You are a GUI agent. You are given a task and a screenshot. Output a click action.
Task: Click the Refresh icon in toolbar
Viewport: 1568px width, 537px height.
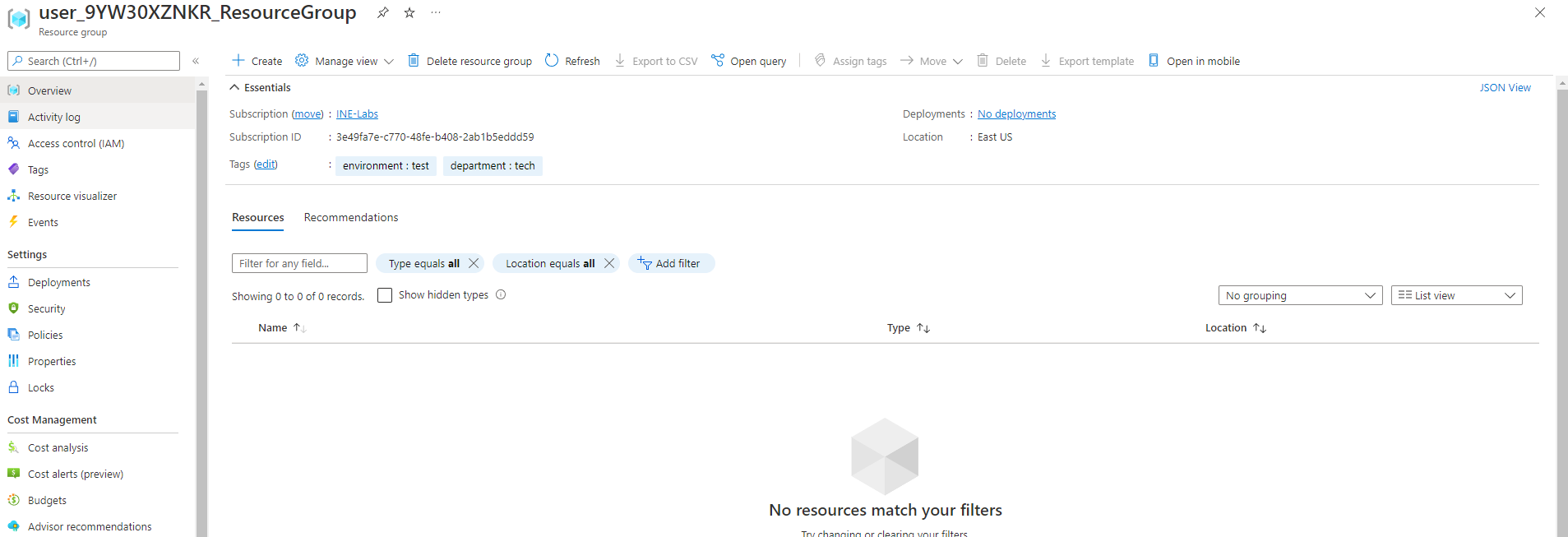(x=552, y=61)
